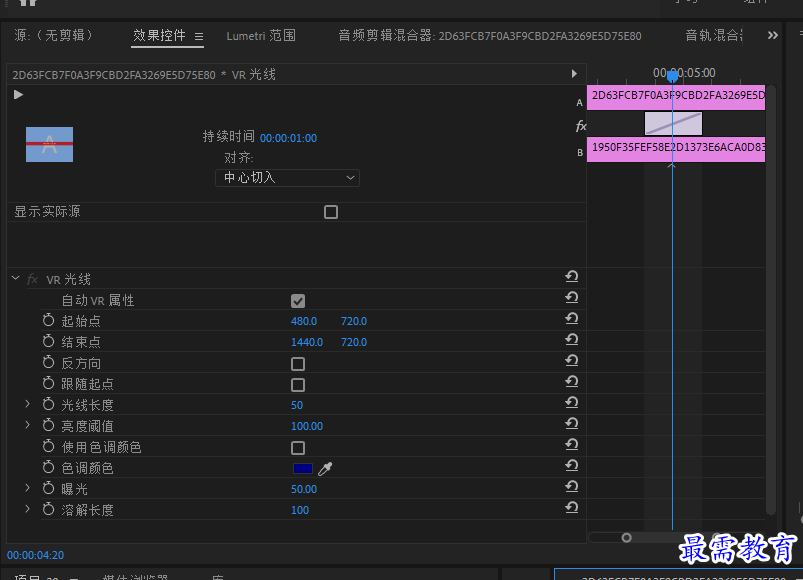Switch to the 源:(无剪辑) tab
The width and height of the screenshot is (803, 580).
pos(53,35)
